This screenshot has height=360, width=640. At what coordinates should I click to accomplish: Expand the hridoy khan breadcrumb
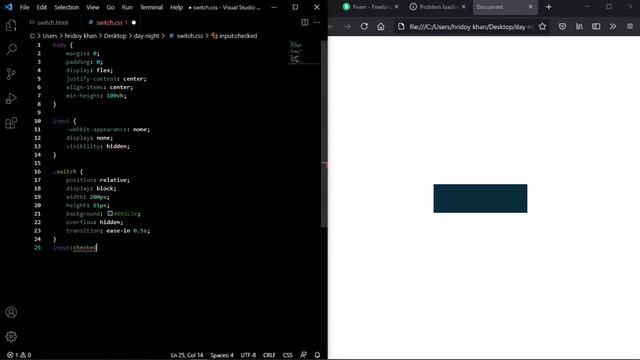(x=80, y=36)
